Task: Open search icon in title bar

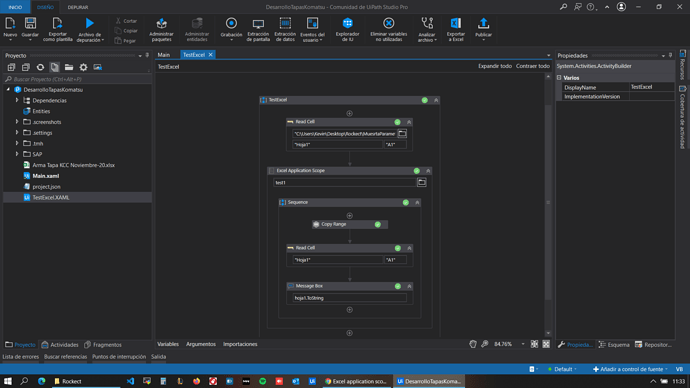Action: [x=563, y=7]
